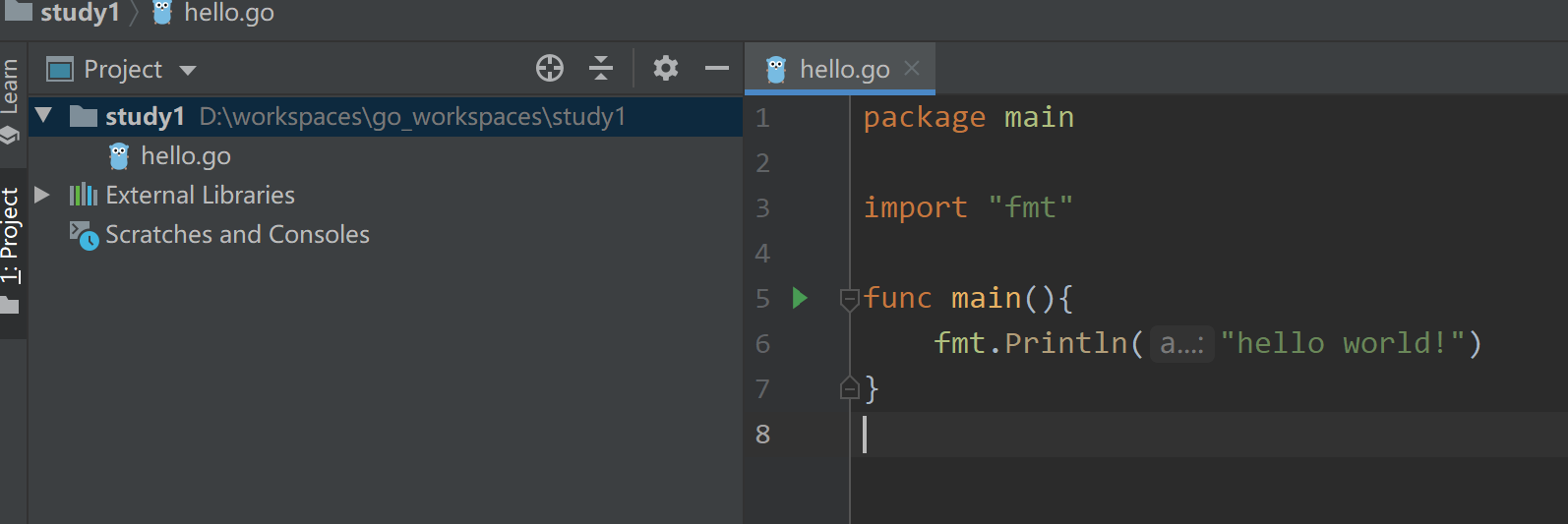This screenshot has width=1568, height=524.
Task: Expand the External Libraries node
Action: (x=42, y=195)
